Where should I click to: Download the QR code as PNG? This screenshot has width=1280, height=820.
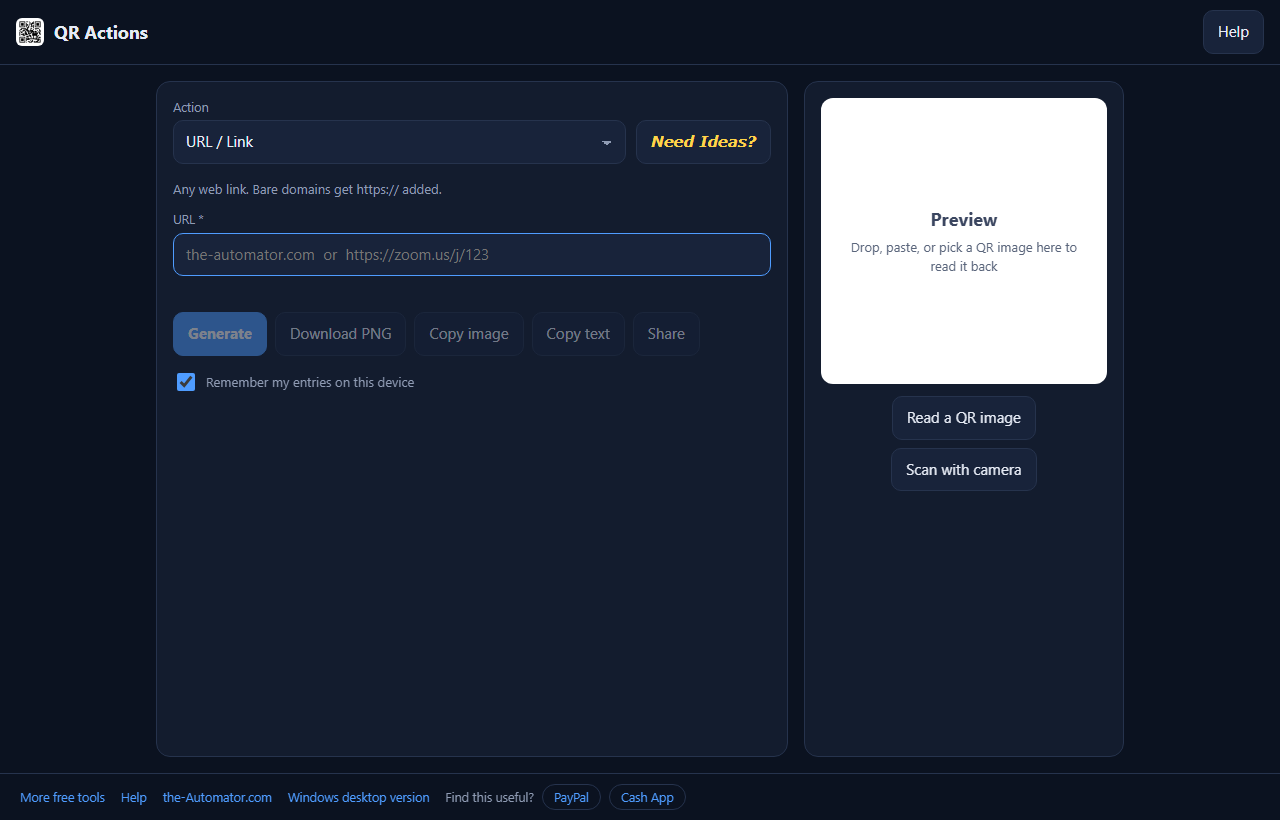[341, 334]
